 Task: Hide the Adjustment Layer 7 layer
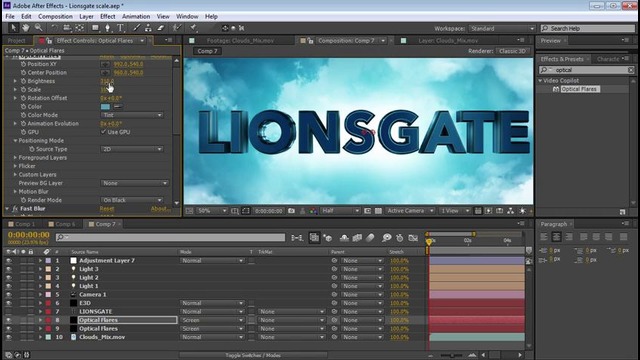pyautogui.click(x=9, y=260)
